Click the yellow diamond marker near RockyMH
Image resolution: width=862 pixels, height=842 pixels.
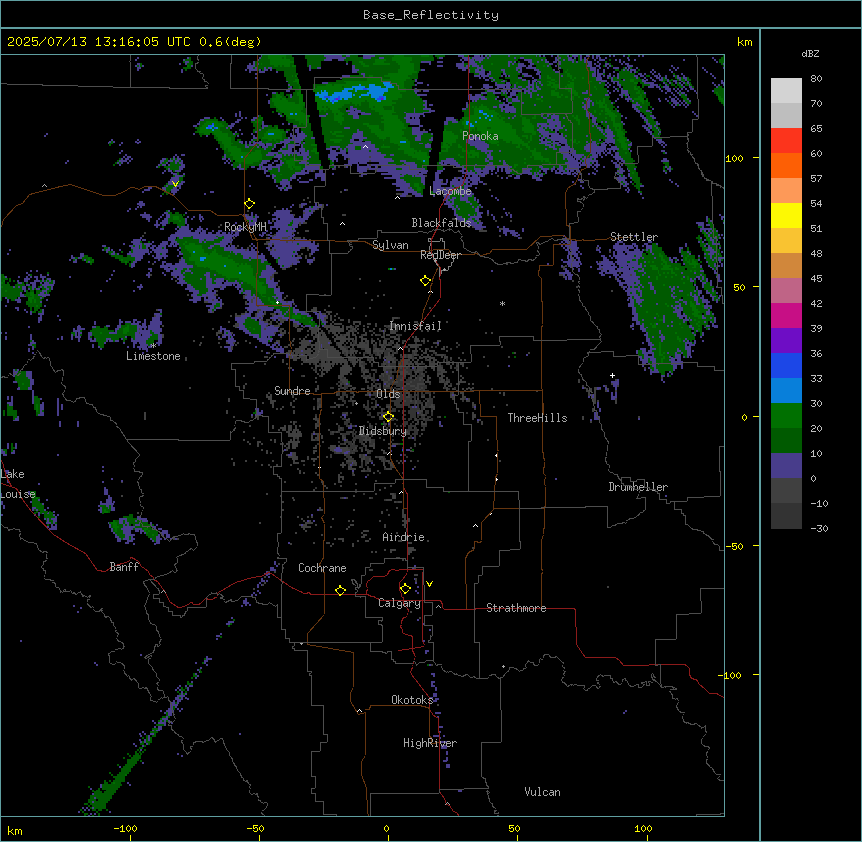250,204
